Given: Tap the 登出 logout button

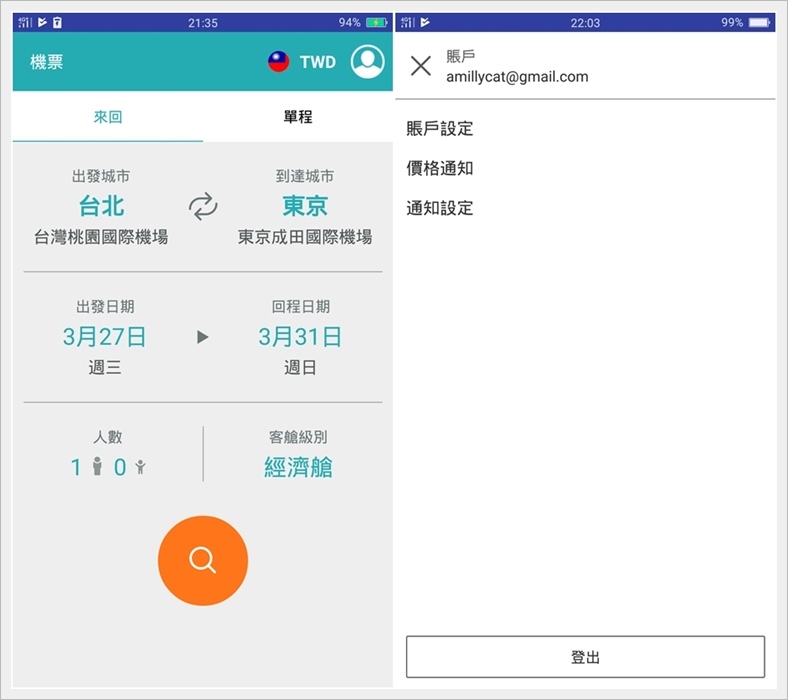Looking at the screenshot, I should pos(585,657).
